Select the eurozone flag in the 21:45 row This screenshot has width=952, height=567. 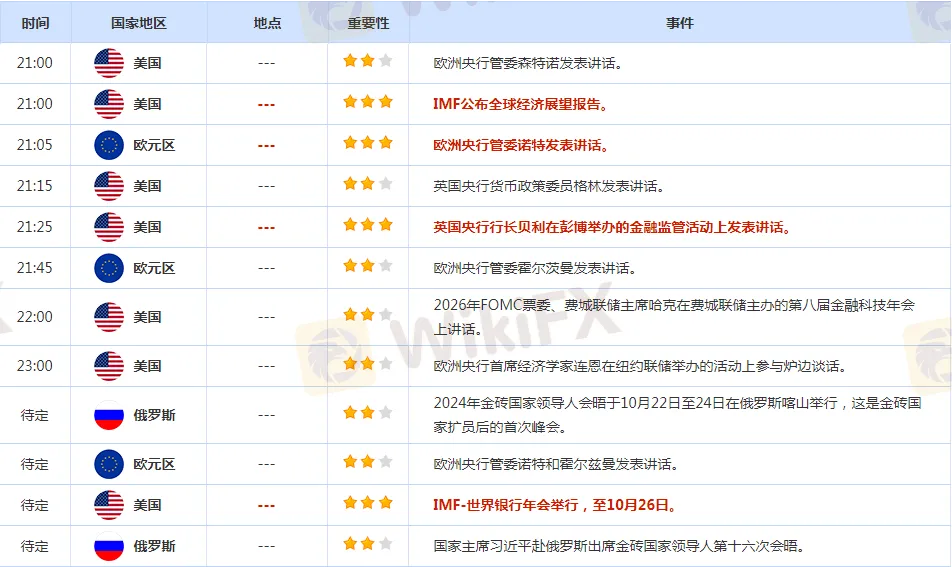[x=109, y=268]
